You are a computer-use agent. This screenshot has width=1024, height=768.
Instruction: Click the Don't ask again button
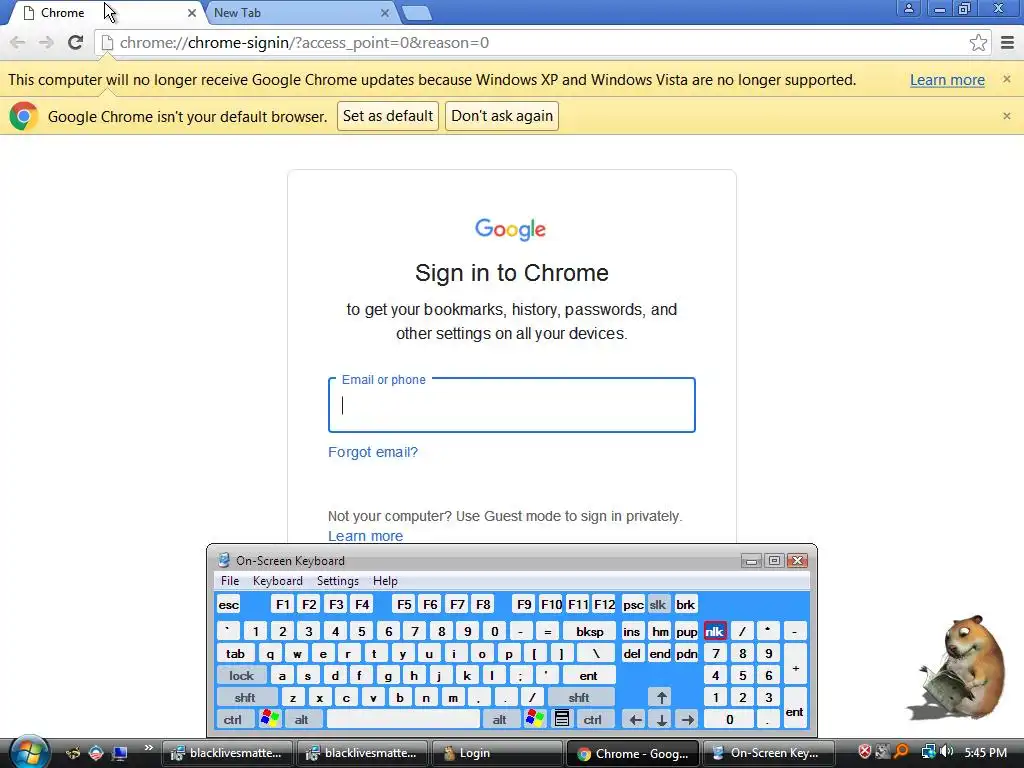(x=502, y=116)
